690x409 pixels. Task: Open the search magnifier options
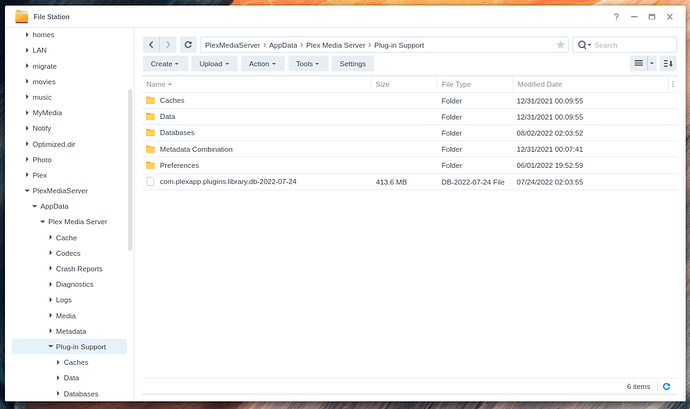(x=584, y=45)
